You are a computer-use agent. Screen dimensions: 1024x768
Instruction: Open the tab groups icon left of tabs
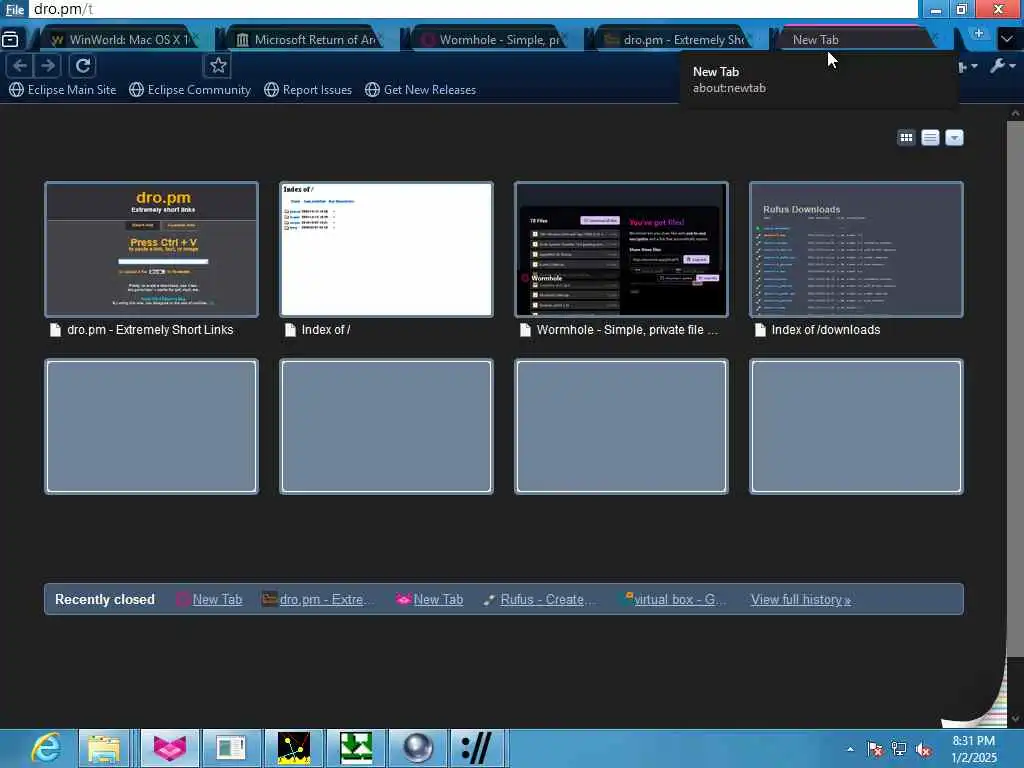tap(10, 39)
